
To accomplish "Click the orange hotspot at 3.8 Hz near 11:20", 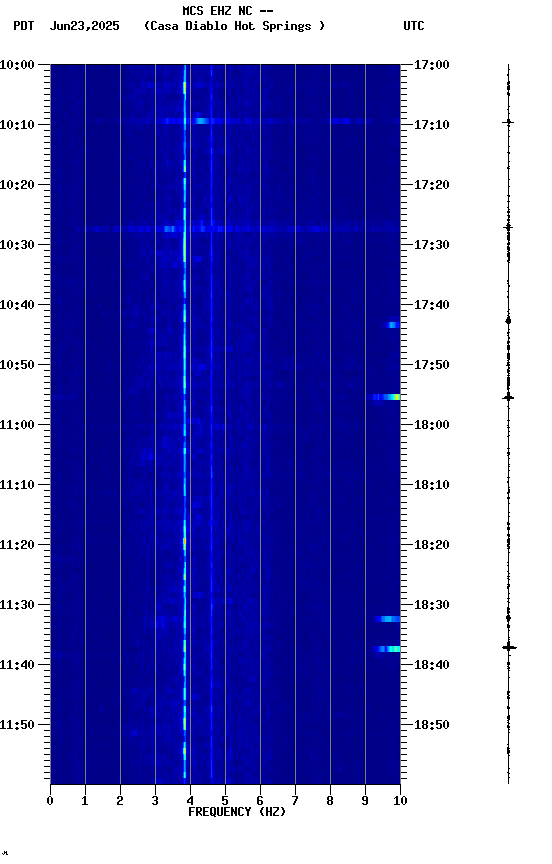I will tap(185, 543).
